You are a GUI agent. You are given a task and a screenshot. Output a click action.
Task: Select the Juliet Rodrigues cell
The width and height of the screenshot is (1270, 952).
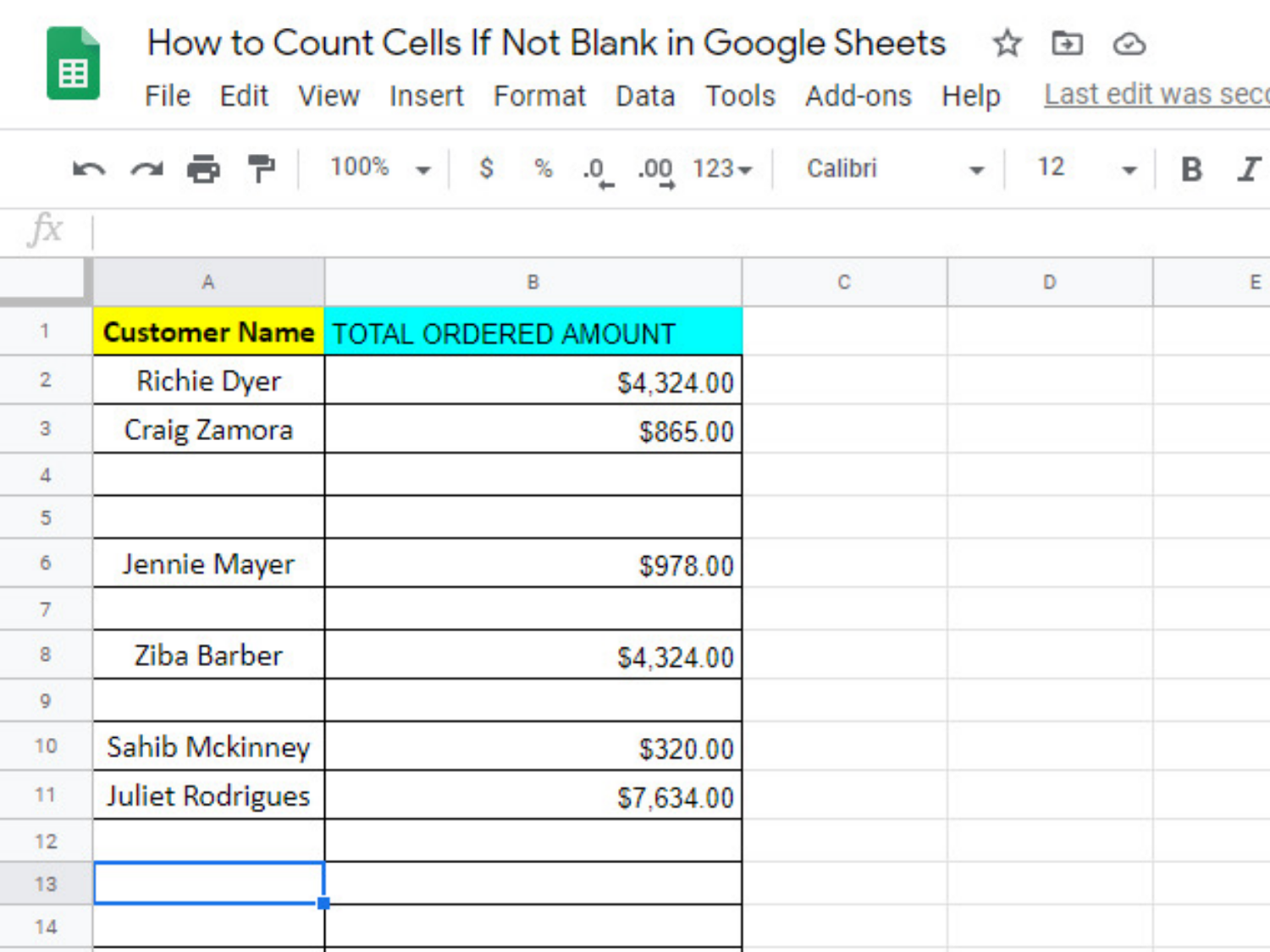[x=208, y=795]
